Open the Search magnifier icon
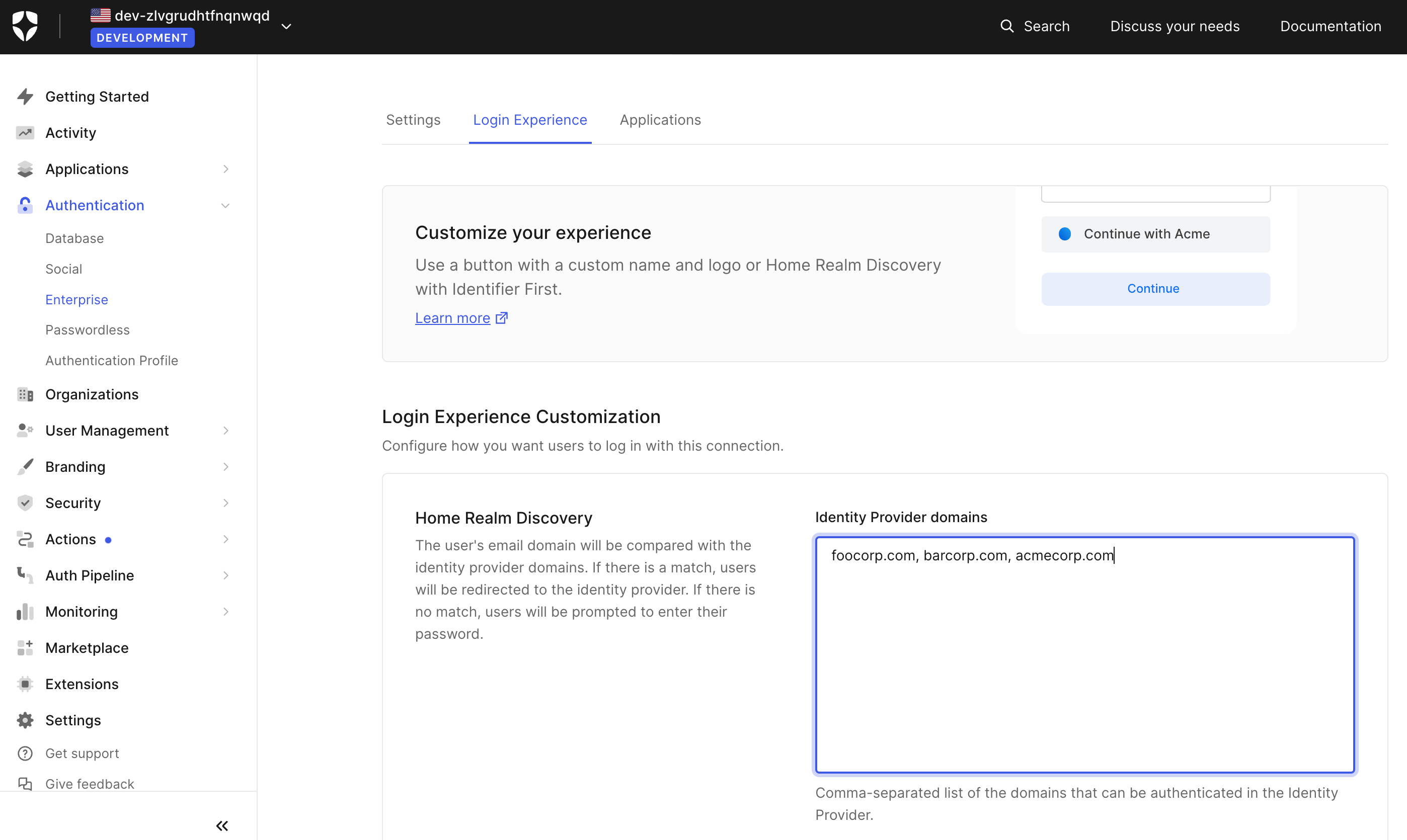The width and height of the screenshot is (1407, 840). [x=1008, y=26]
